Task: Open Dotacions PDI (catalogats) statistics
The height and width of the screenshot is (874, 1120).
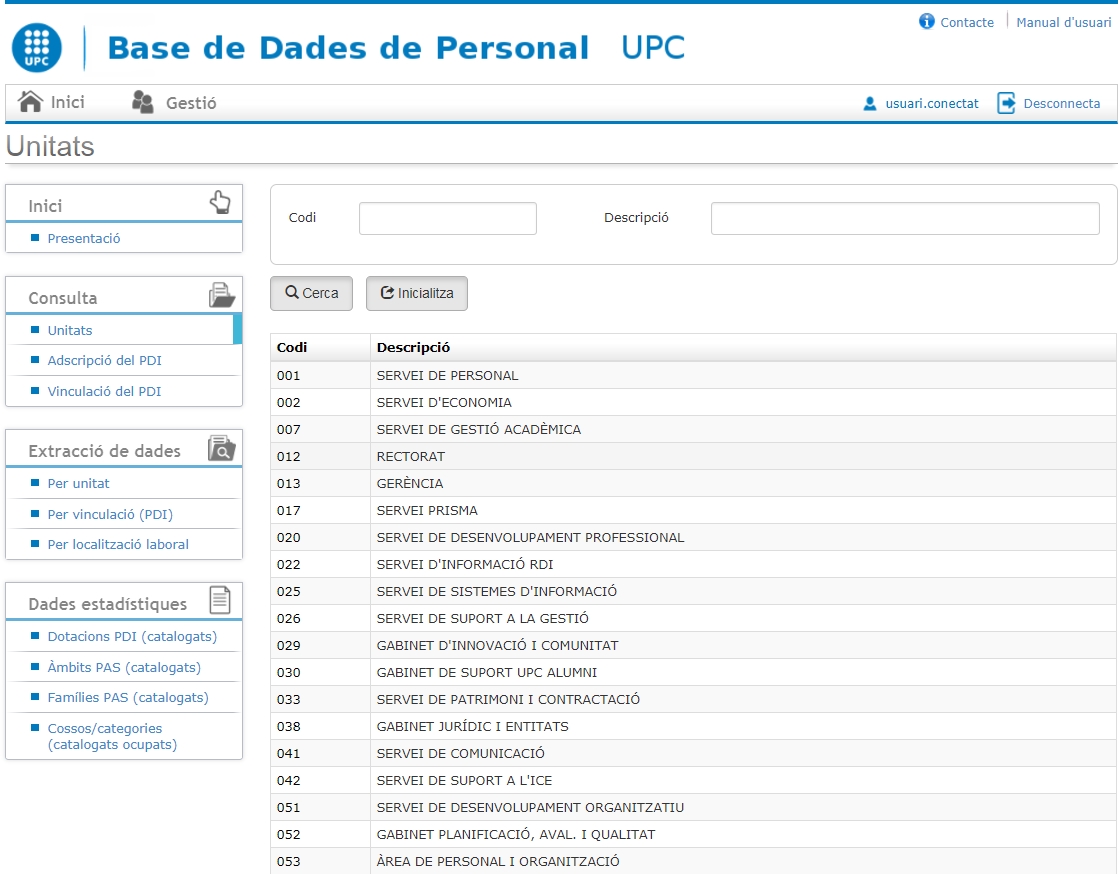Action: point(132,636)
